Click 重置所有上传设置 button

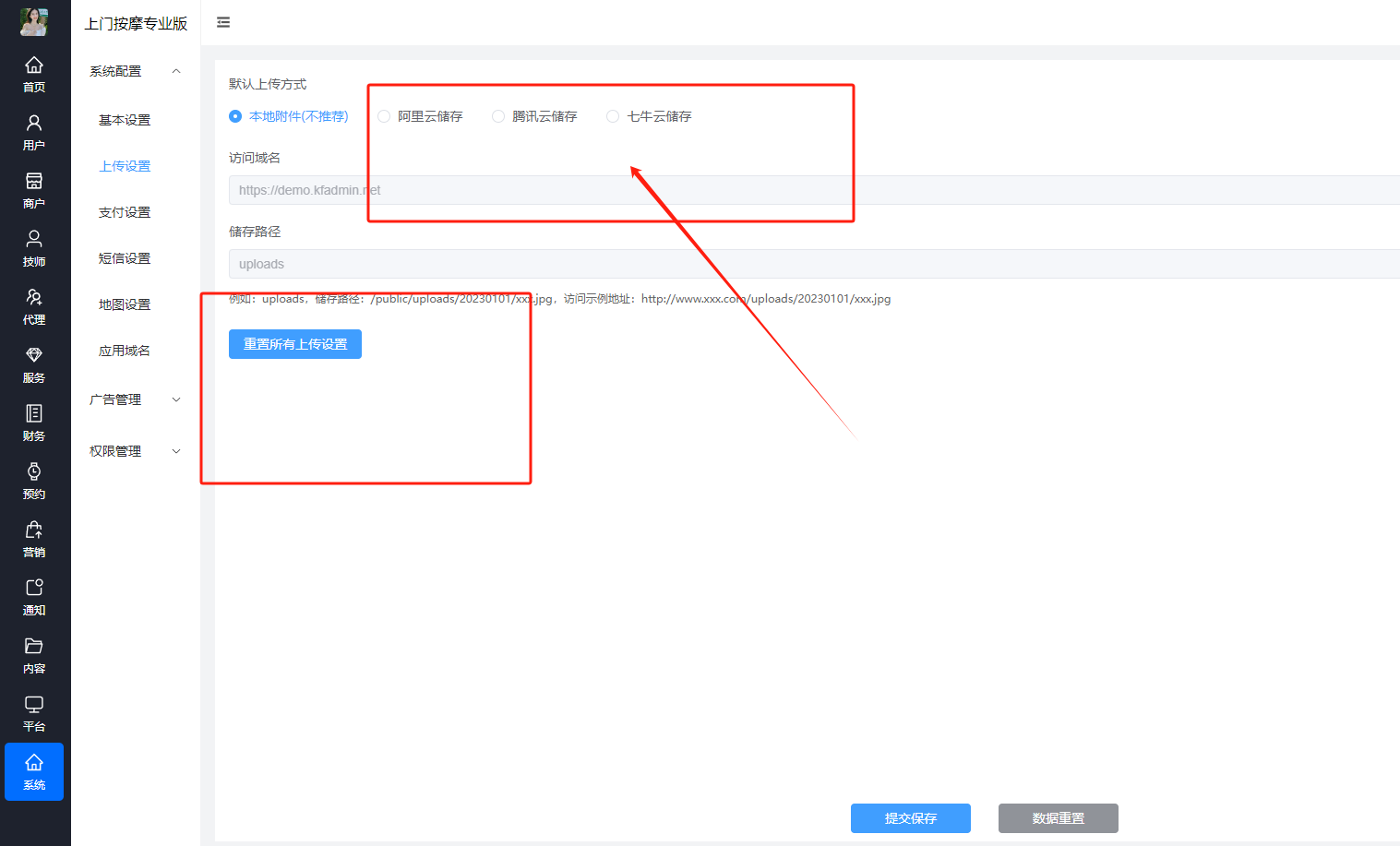[295, 344]
